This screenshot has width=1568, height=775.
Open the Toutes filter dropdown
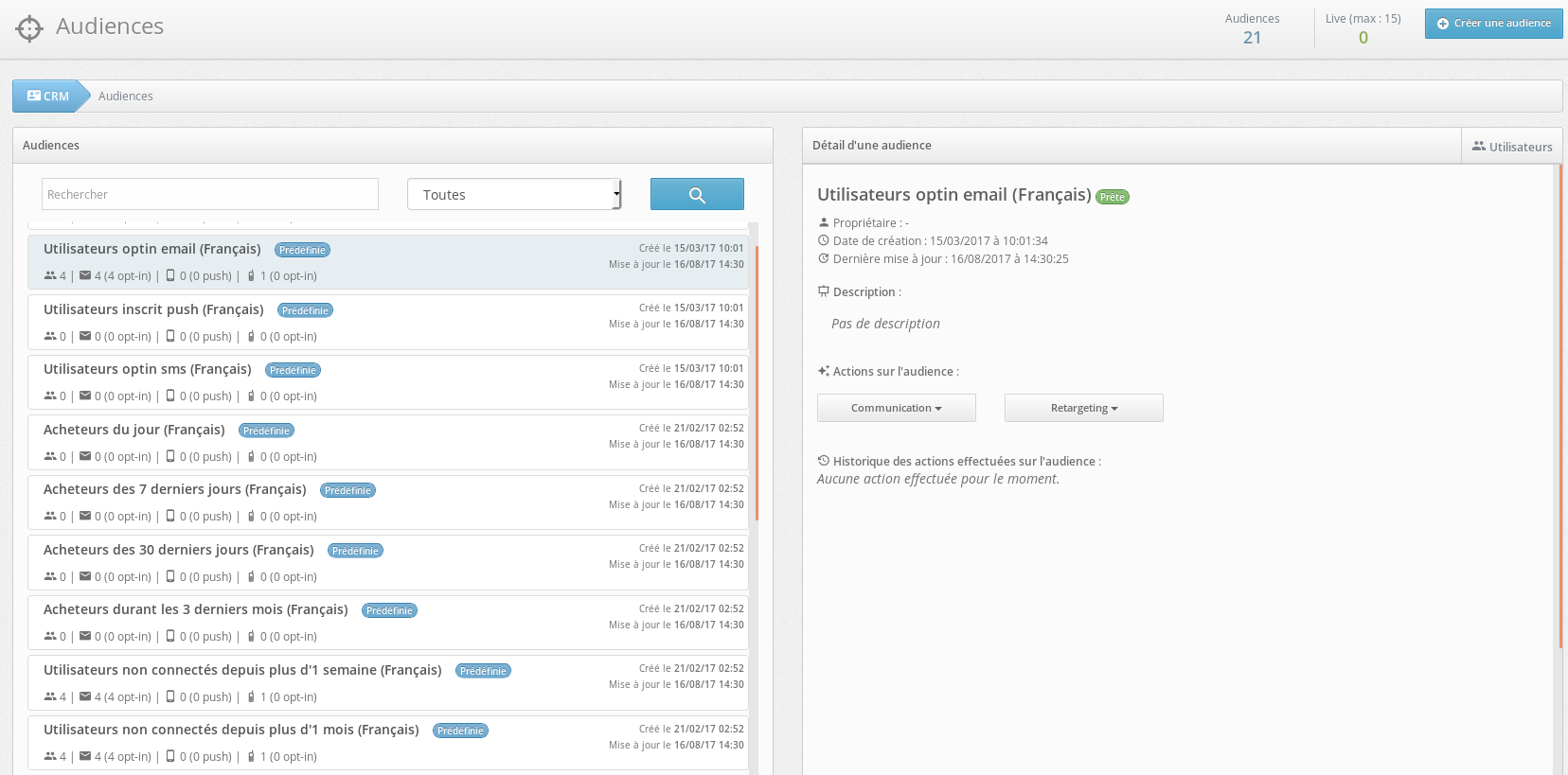[x=514, y=195]
